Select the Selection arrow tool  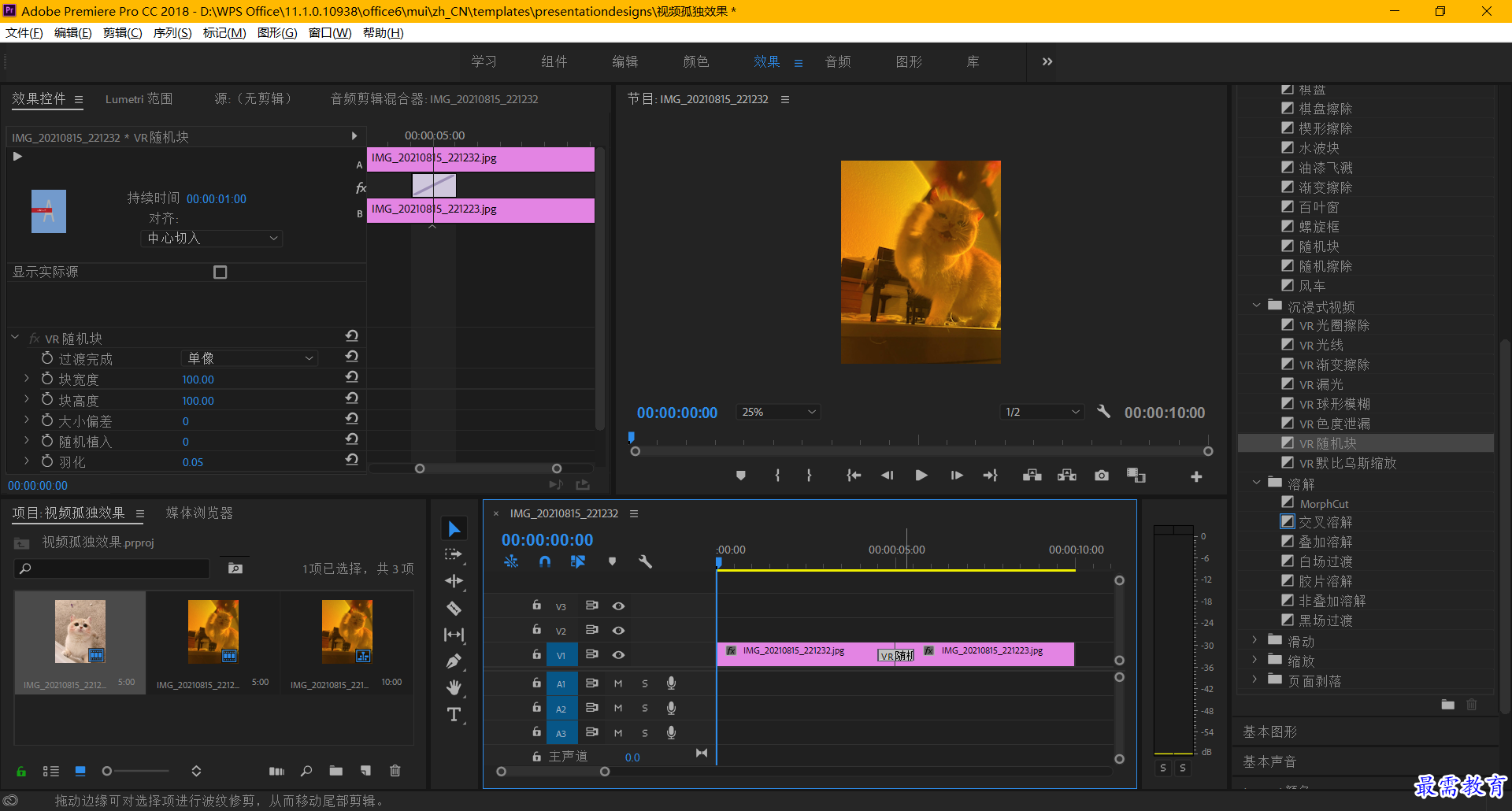454,529
